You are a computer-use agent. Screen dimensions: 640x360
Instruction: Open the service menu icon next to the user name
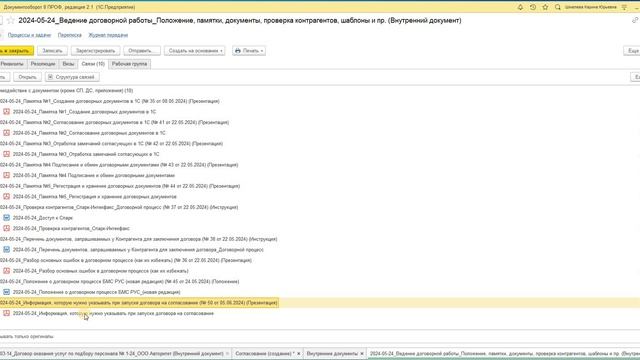624,7
